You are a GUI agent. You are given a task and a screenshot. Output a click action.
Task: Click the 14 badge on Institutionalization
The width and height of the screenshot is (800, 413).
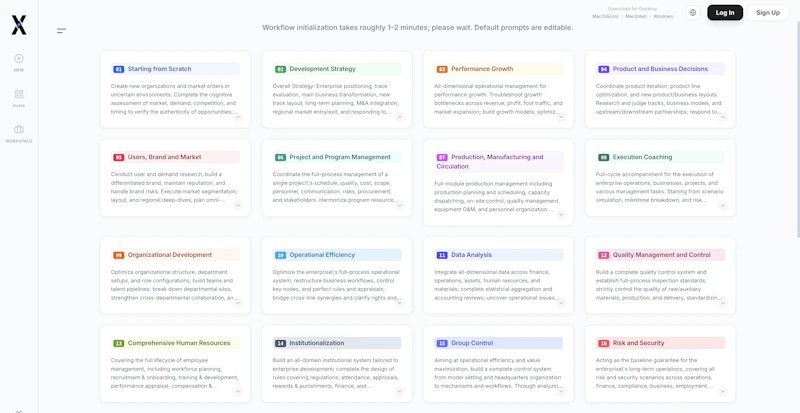click(x=280, y=343)
